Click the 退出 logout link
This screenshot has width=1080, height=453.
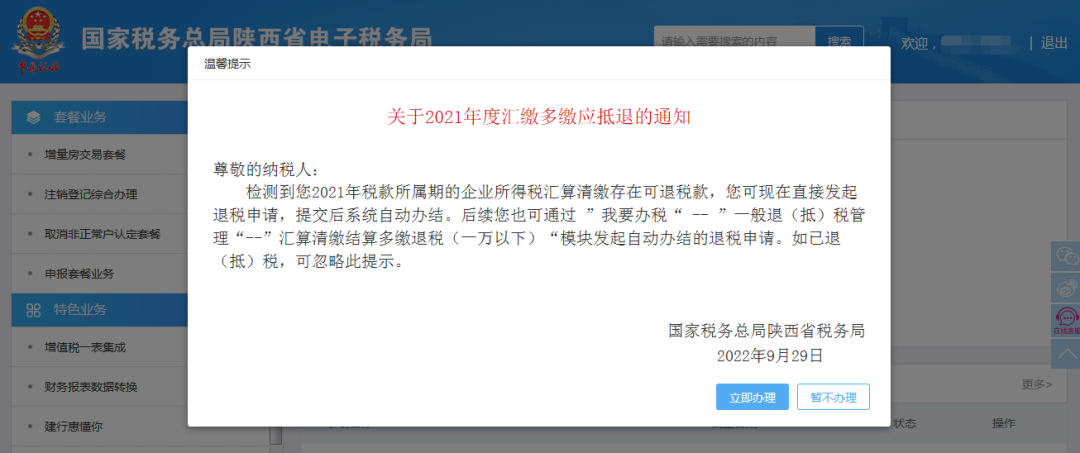(x=1054, y=43)
